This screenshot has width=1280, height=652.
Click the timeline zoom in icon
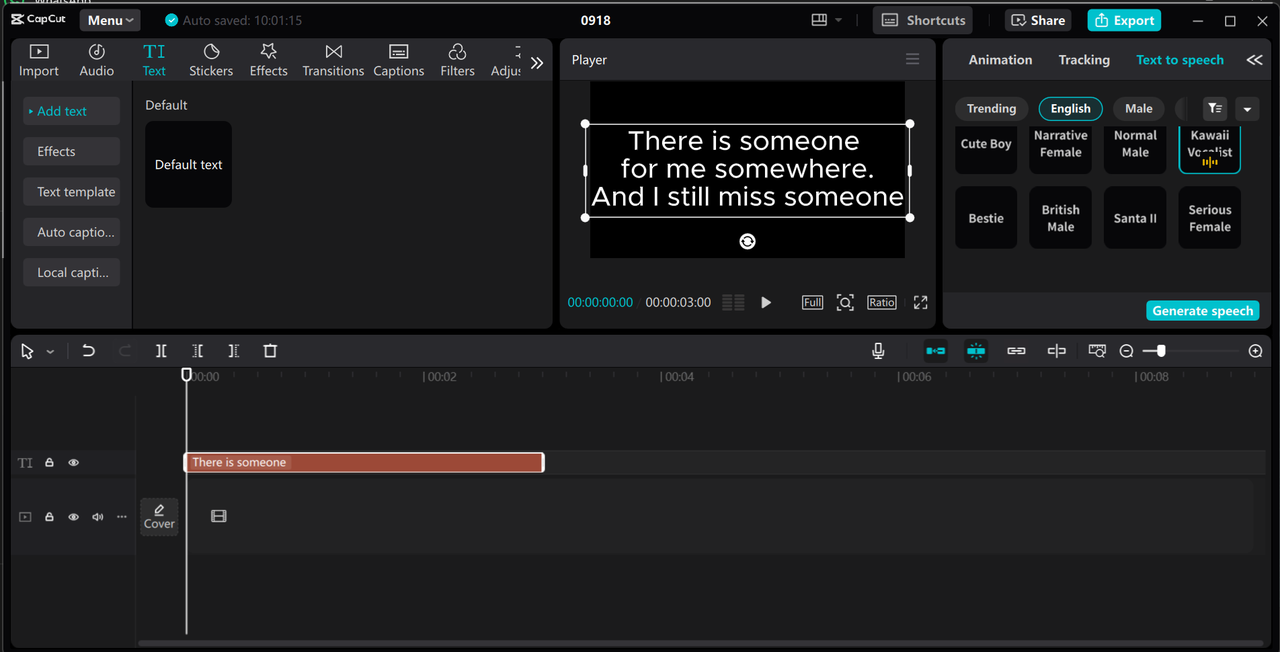point(1256,351)
